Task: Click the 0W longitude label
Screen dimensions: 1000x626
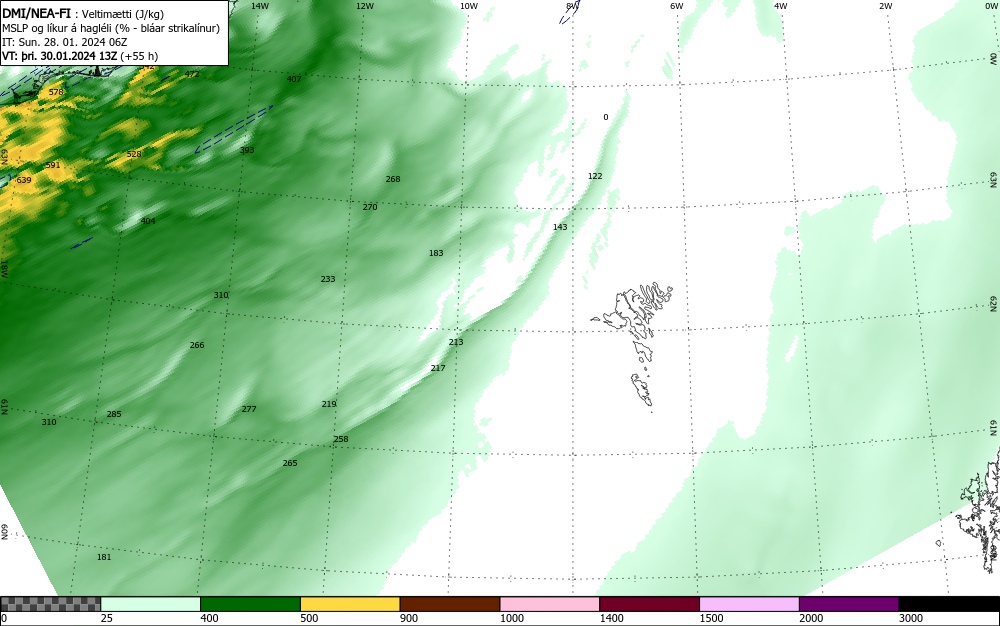Action: [x=990, y=6]
